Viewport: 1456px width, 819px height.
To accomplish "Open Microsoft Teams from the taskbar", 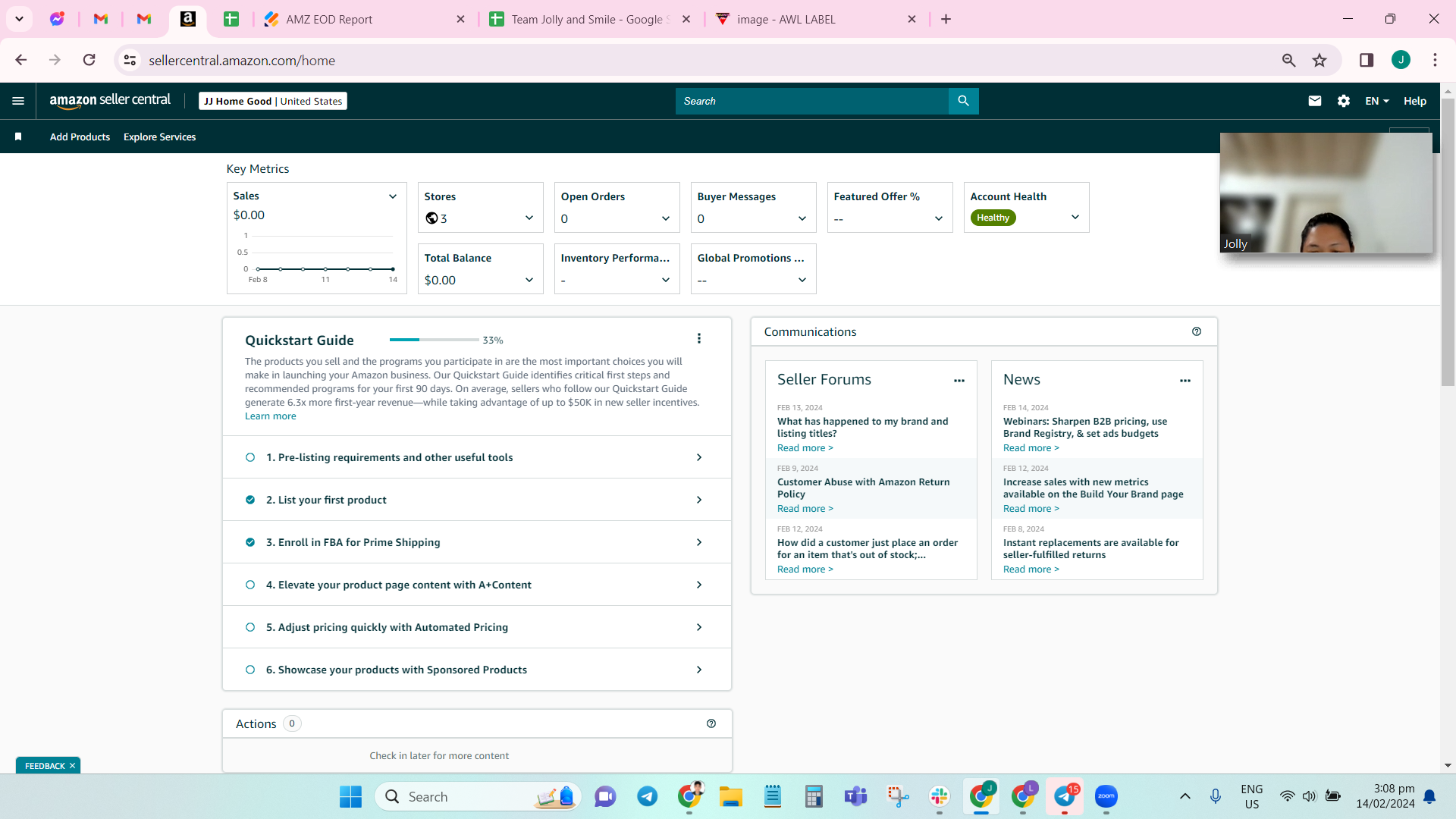I will point(856,796).
